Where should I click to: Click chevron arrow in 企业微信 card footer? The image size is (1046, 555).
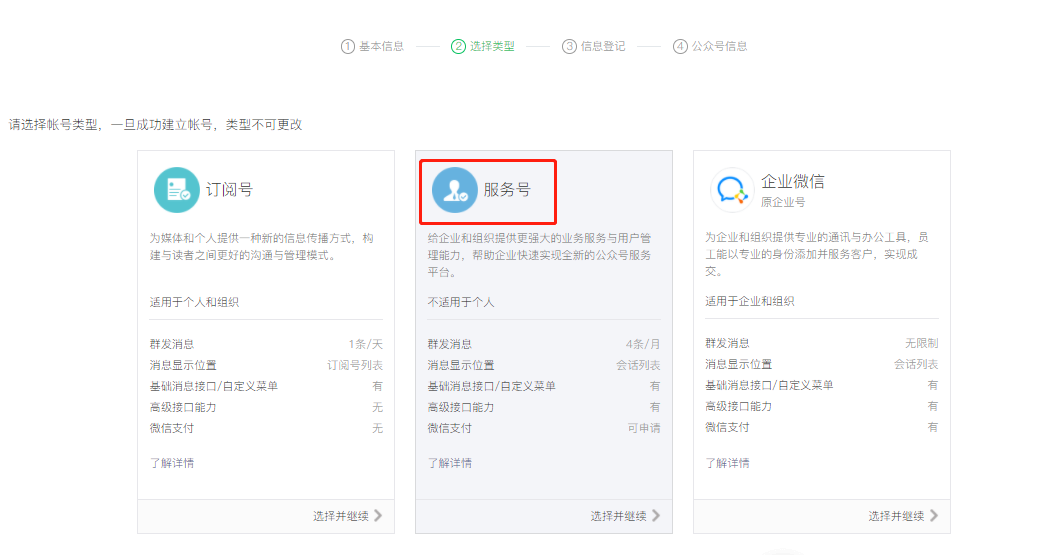pyautogui.click(x=934, y=516)
